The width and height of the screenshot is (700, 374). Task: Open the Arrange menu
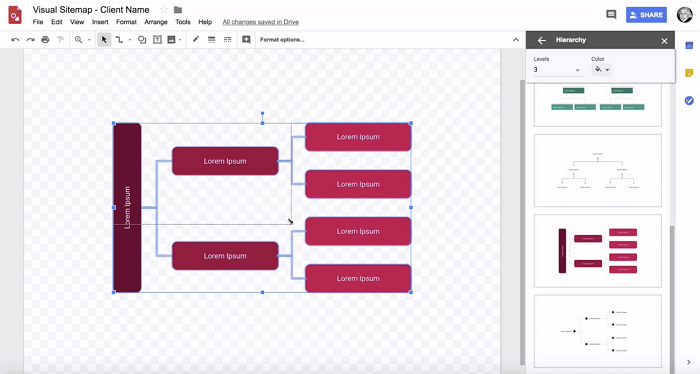click(156, 22)
